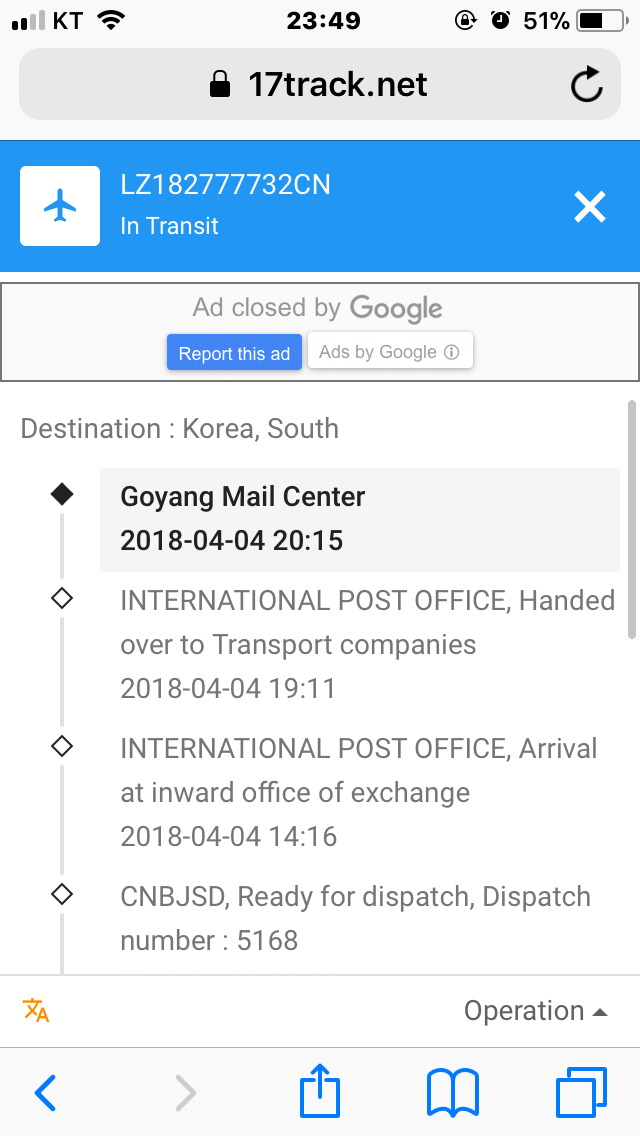
Task: Expand the Operation menu
Action: point(536,1011)
